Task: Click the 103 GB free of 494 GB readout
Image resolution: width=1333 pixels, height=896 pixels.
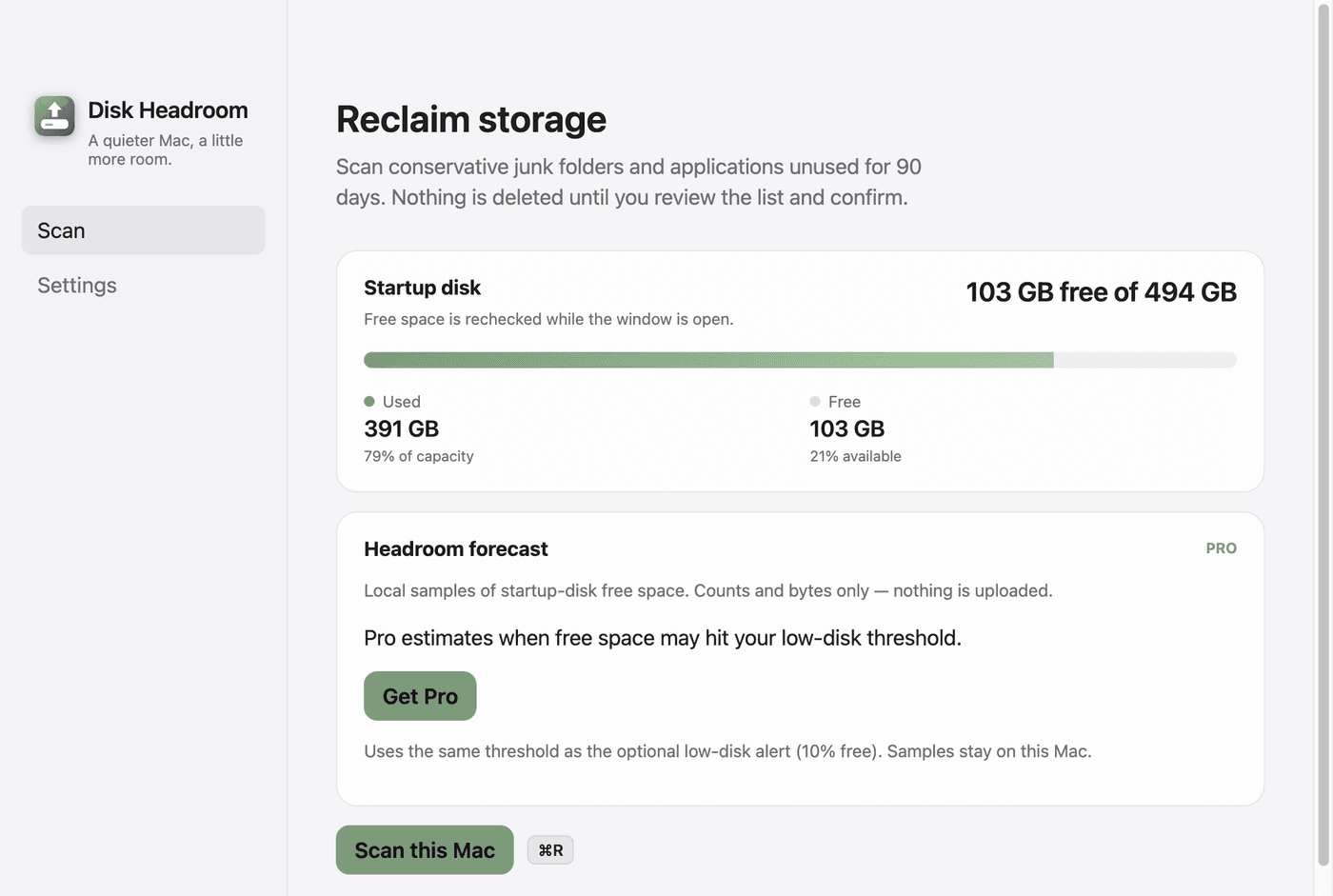Action: [1102, 292]
